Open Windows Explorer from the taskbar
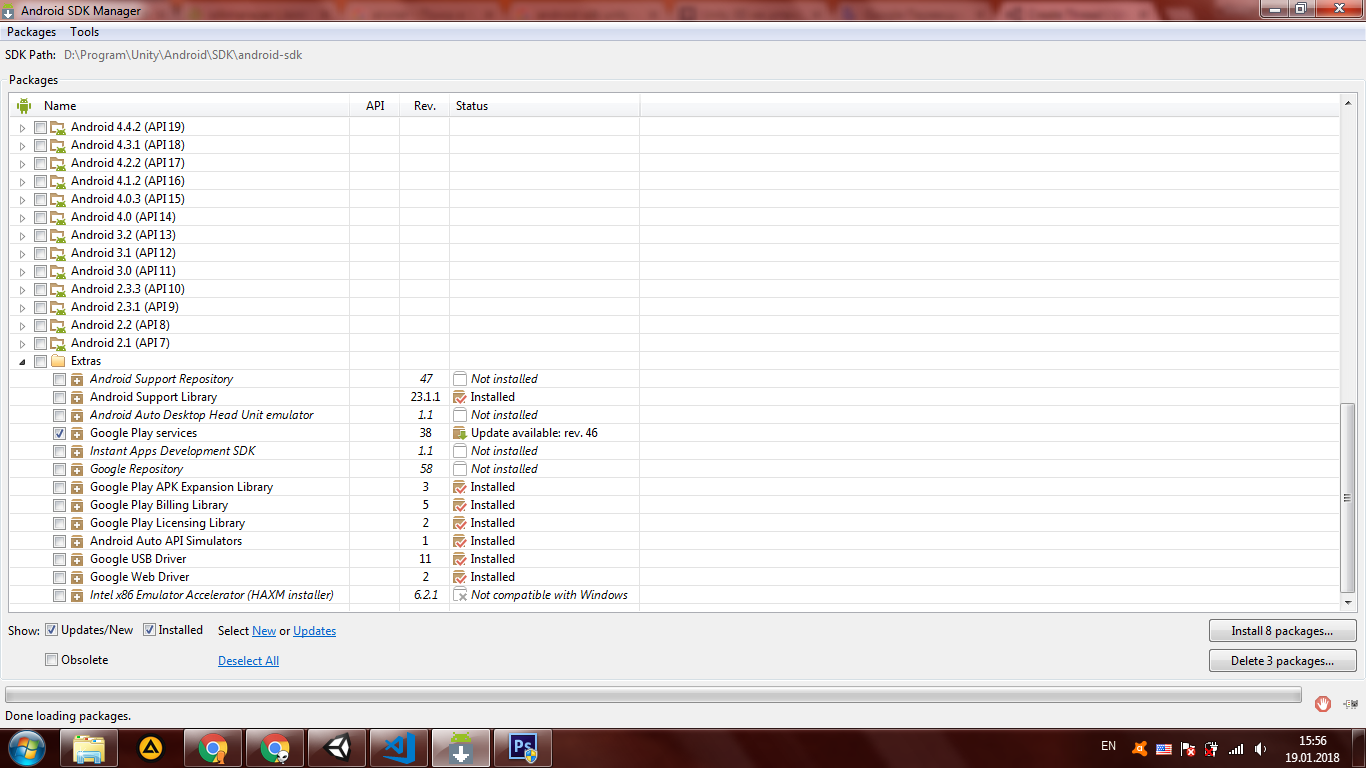This screenshot has width=1366, height=768. [x=89, y=748]
